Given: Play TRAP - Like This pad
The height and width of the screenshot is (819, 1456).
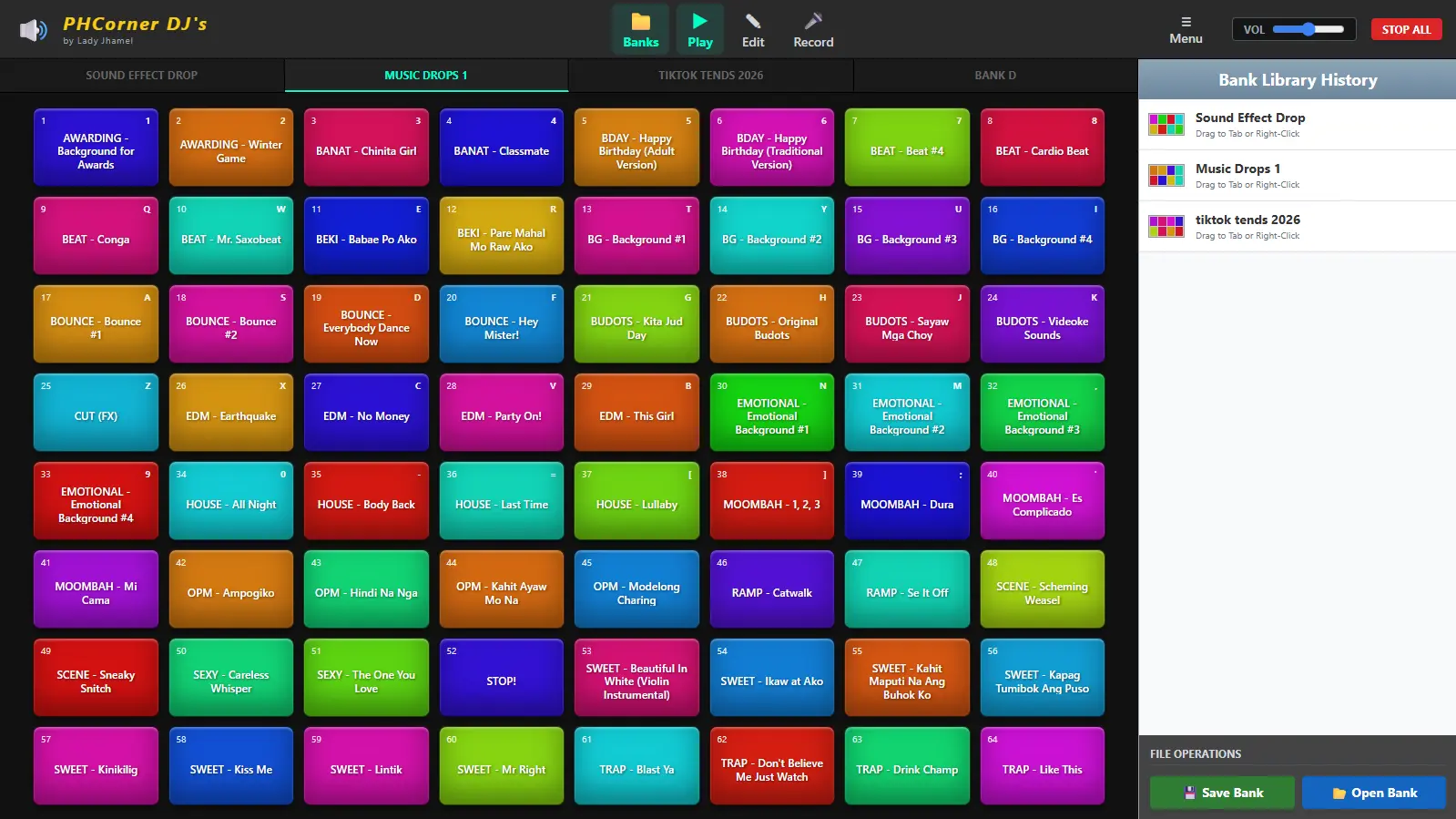Looking at the screenshot, I should [1043, 765].
